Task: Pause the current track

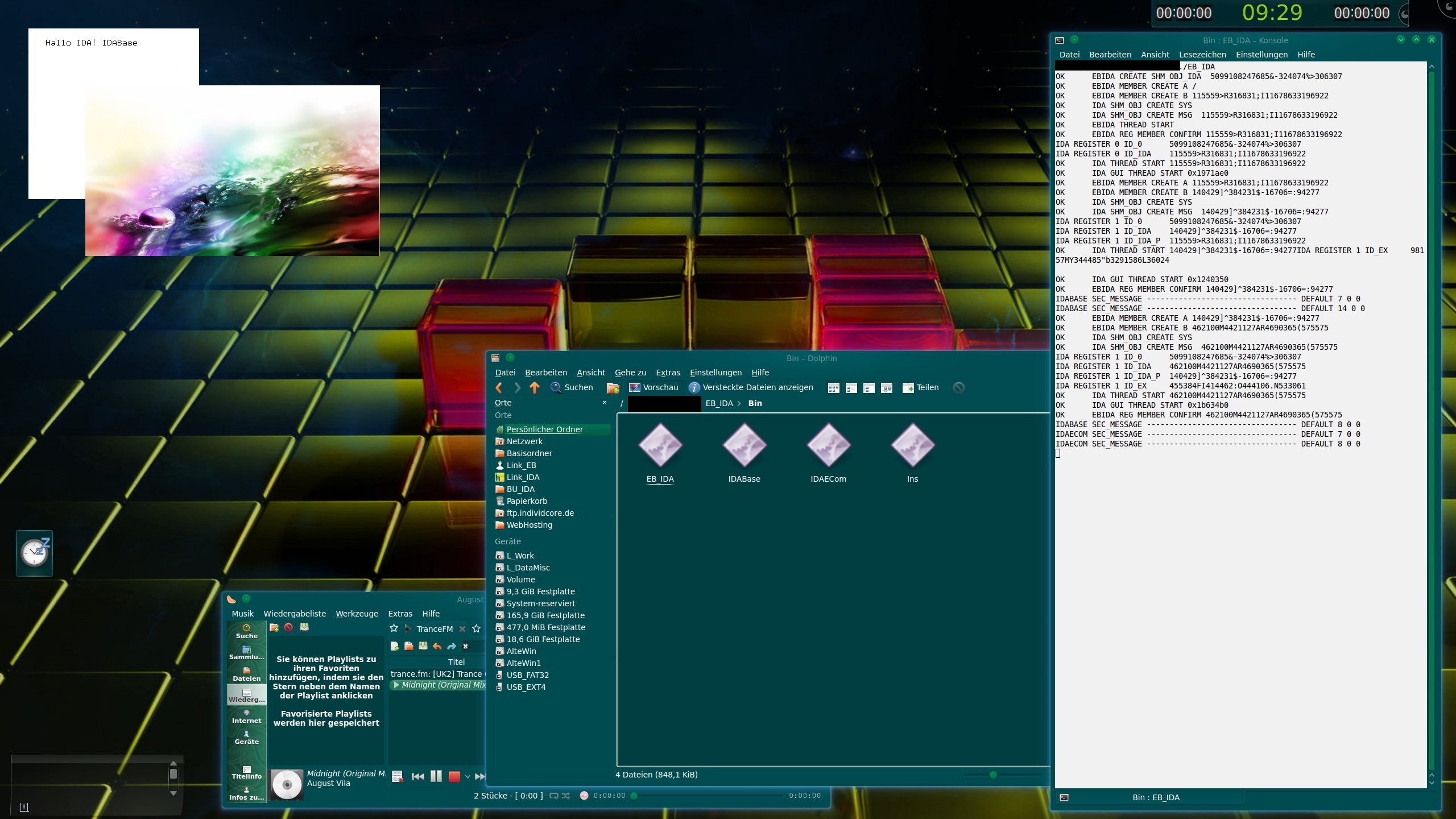Action: (x=436, y=776)
